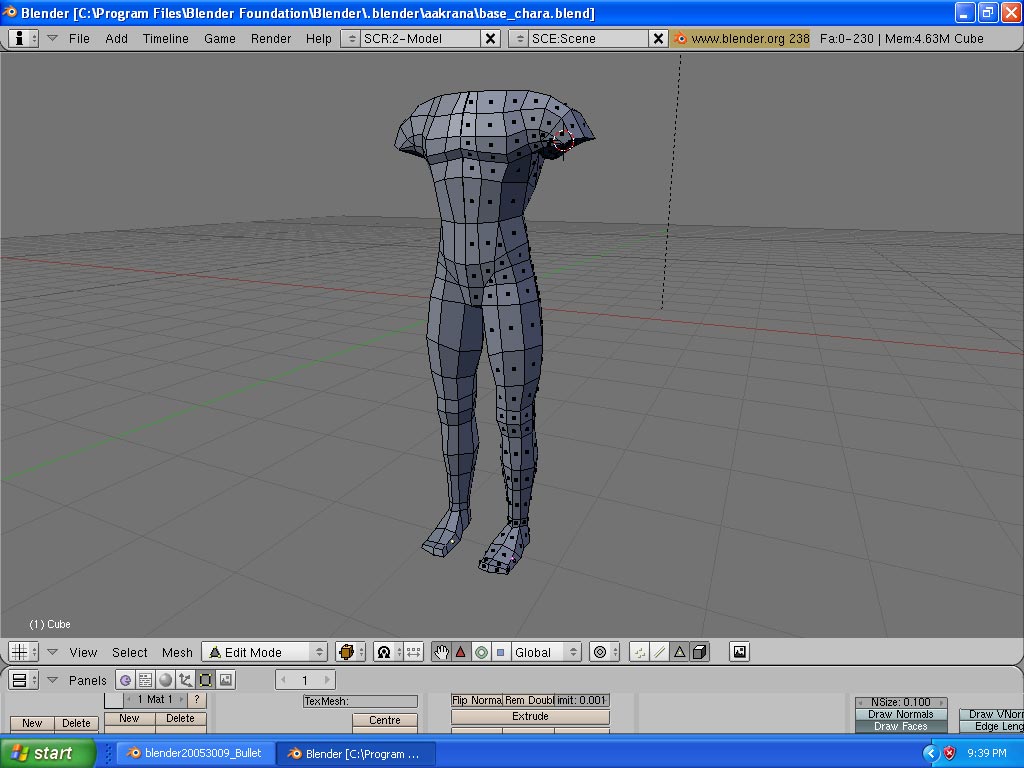The width and height of the screenshot is (1024, 768).
Task: Open the Help menu
Action: coord(319,39)
